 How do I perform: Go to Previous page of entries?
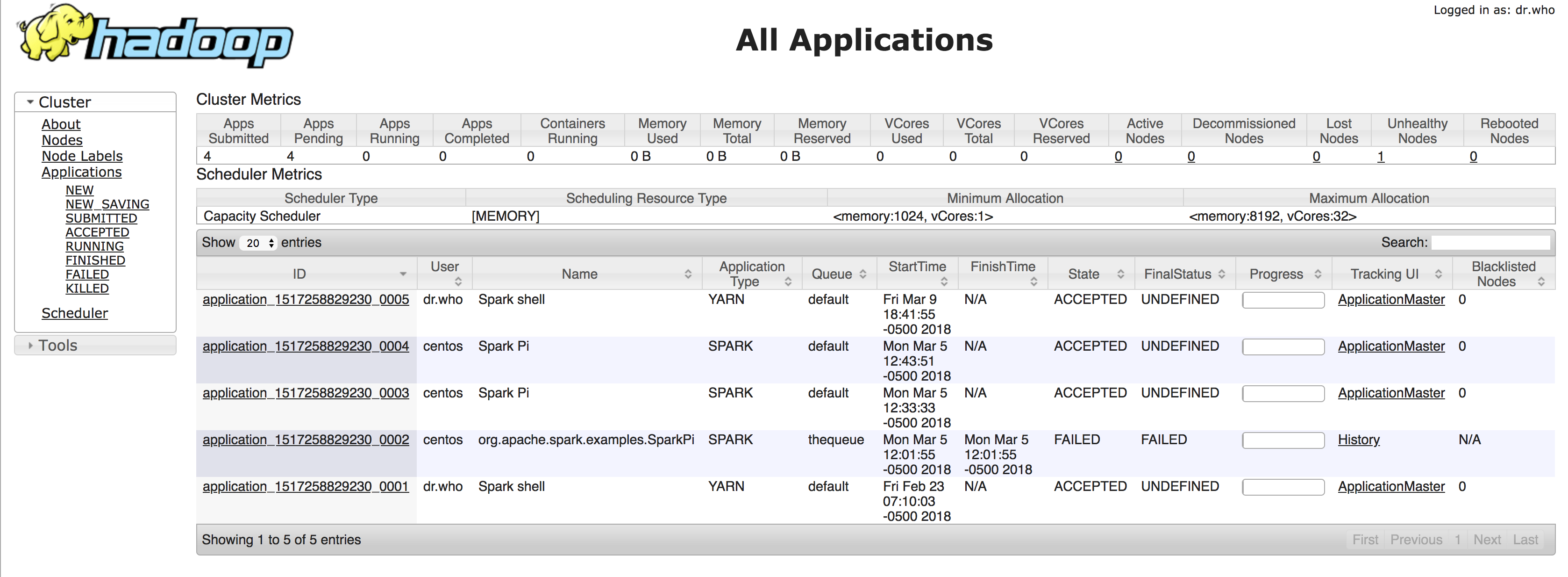point(1417,540)
